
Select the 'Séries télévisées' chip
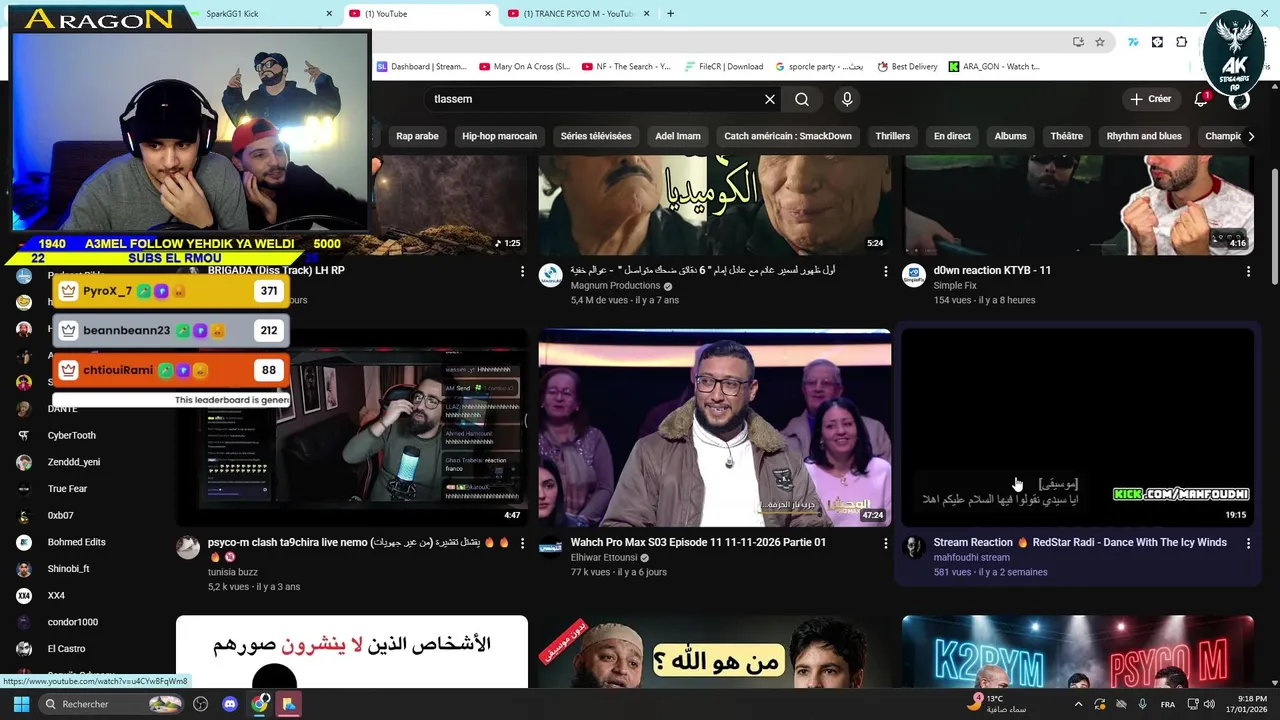[x=596, y=136]
